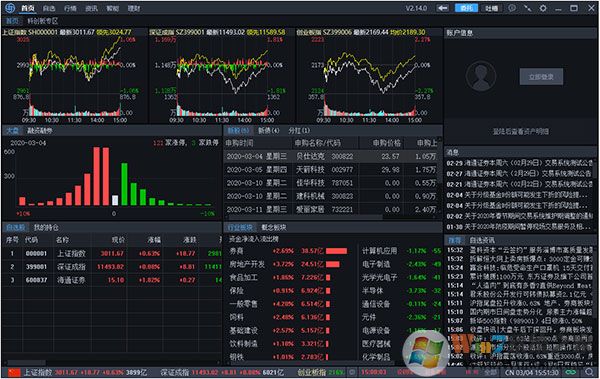Select watchlist row 000001 上证指数
Screen dimensions: 600x379
[112, 253]
